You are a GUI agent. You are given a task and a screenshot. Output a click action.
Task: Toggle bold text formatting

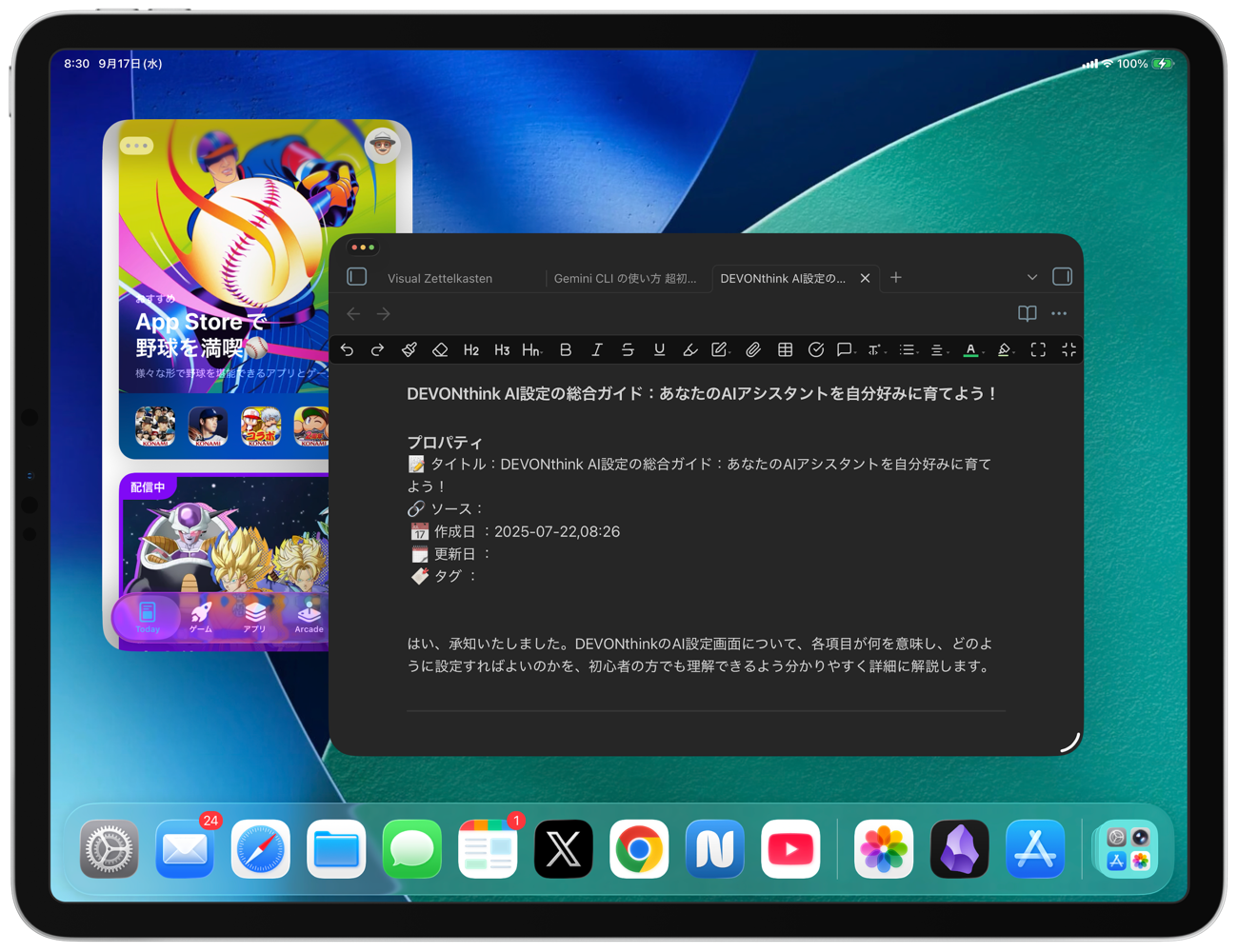click(565, 349)
